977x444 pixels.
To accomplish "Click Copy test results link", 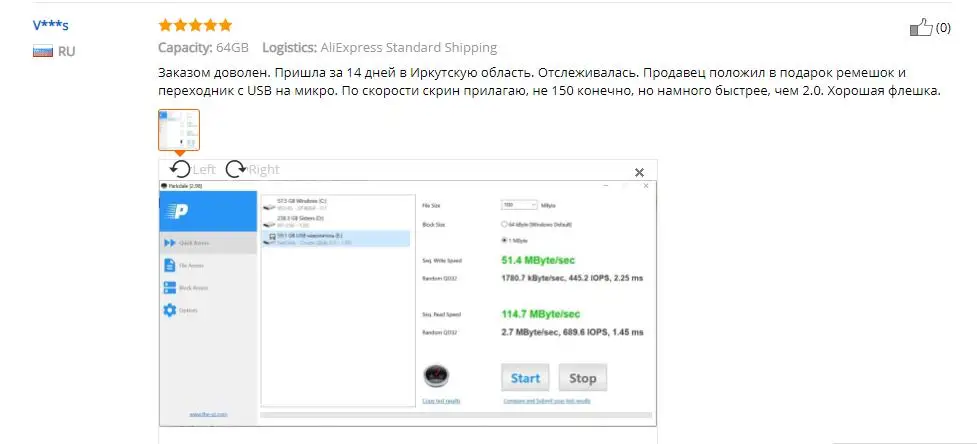I will [441, 401].
